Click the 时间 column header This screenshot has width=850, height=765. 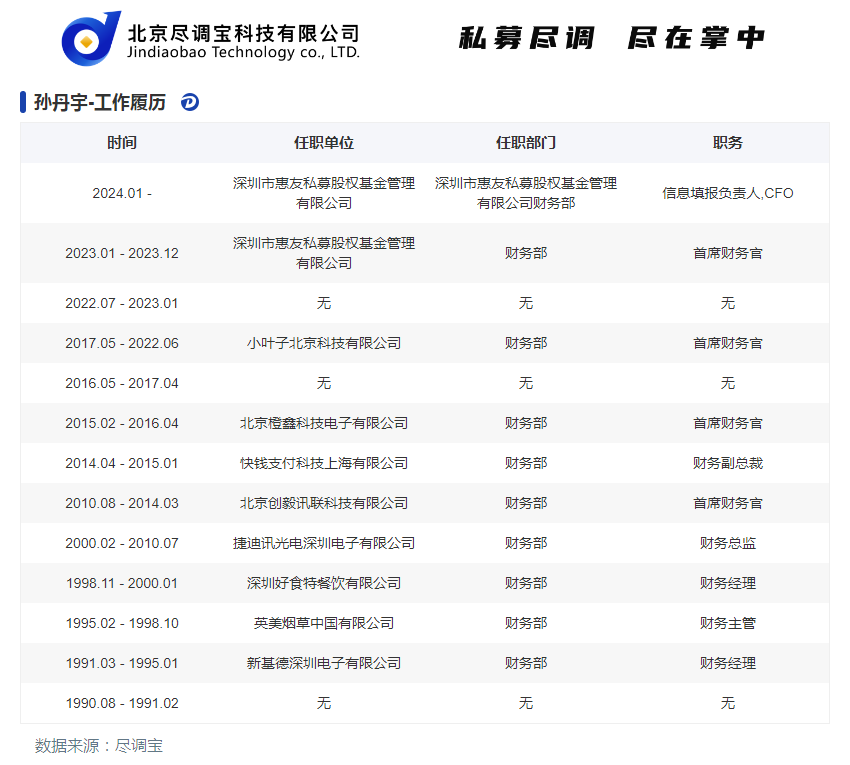pyautogui.click(x=122, y=143)
